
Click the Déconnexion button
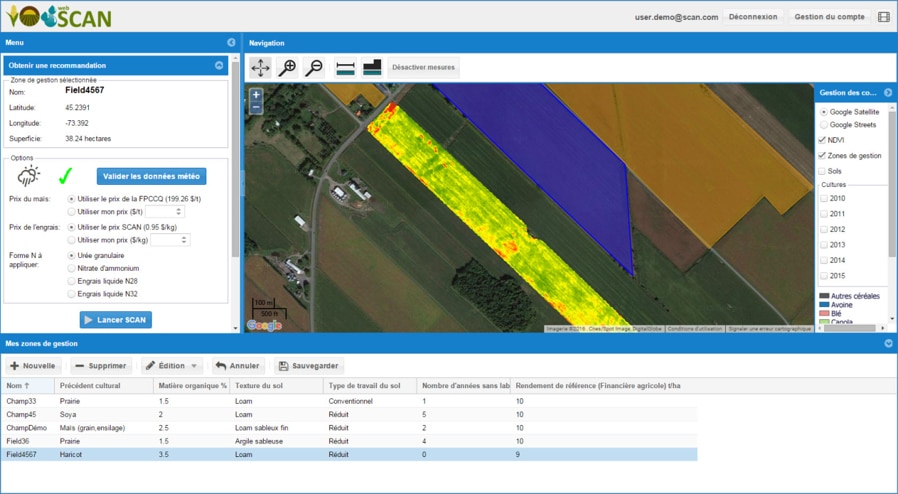[x=753, y=17]
